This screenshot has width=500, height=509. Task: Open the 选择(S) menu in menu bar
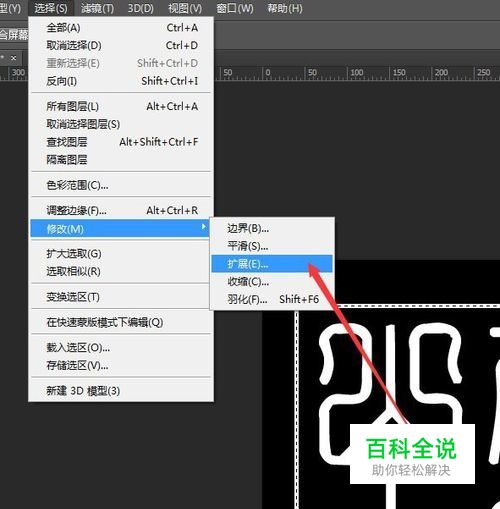pyautogui.click(x=51, y=8)
